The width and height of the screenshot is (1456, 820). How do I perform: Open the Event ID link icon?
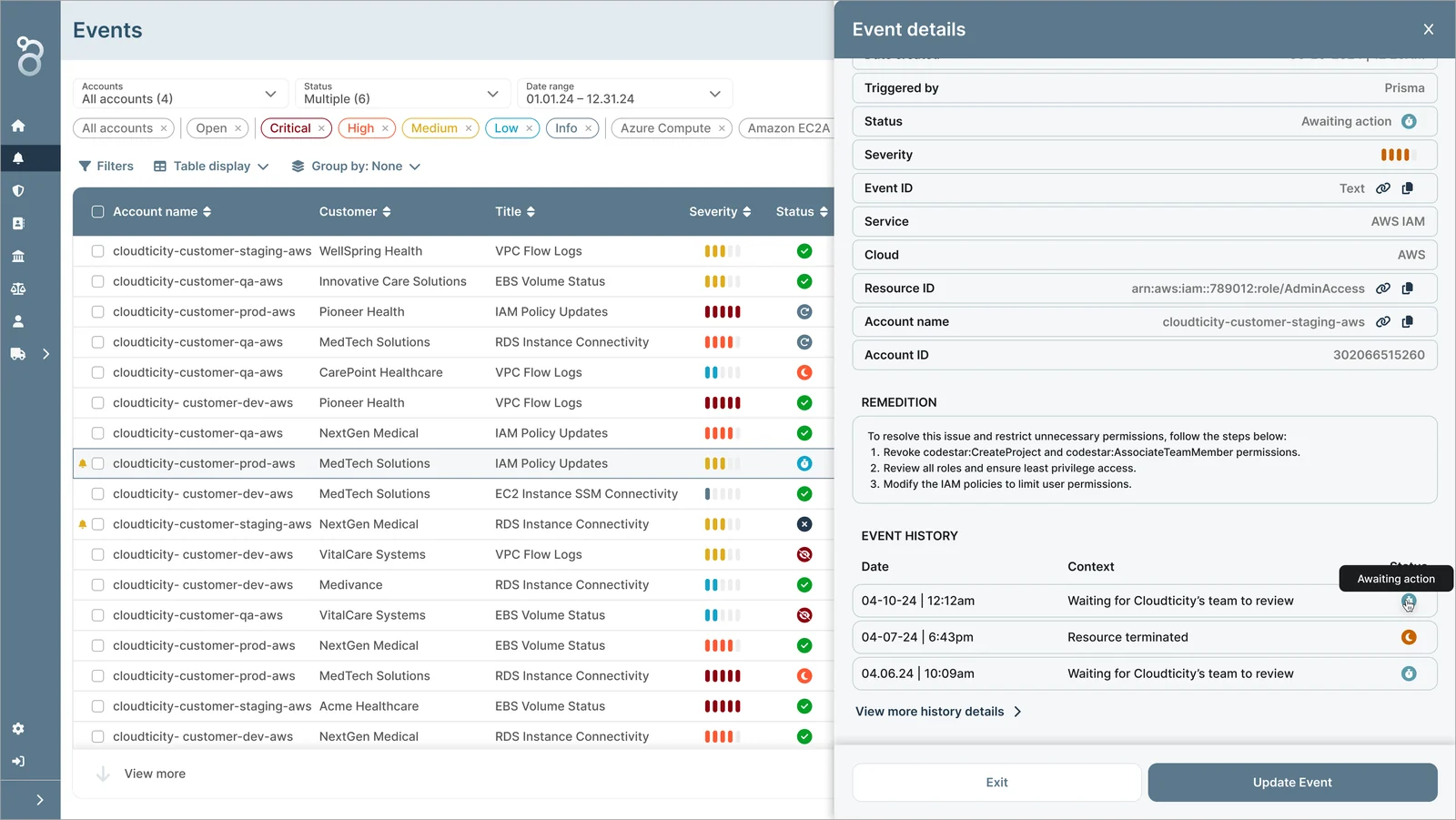1383,188
